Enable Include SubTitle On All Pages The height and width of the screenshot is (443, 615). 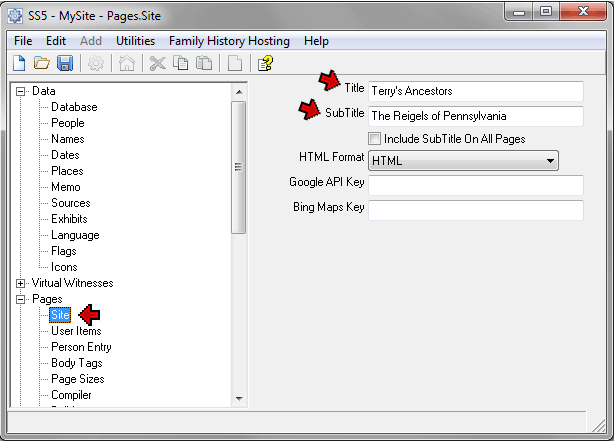[375, 139]
